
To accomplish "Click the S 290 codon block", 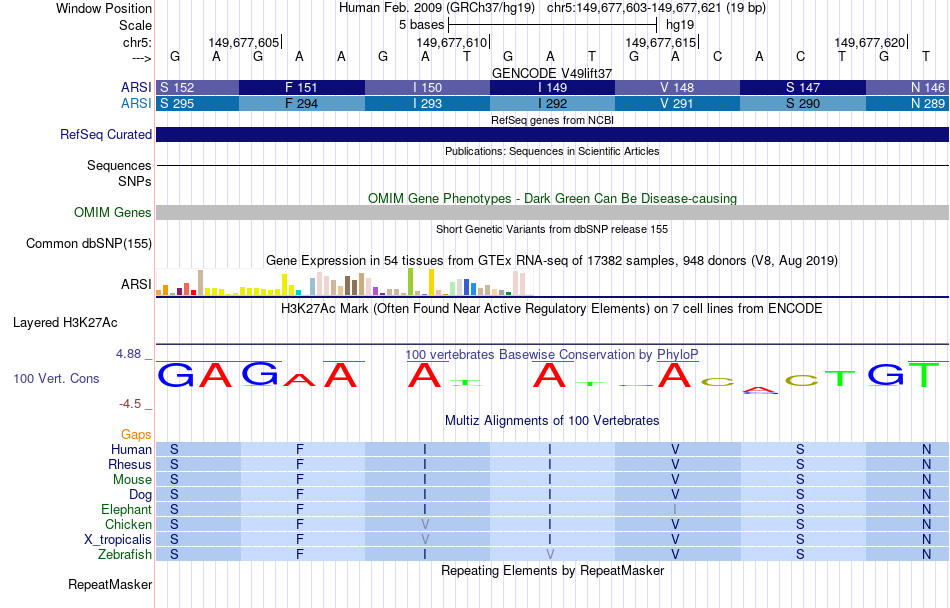I will [x=803, y=104].
